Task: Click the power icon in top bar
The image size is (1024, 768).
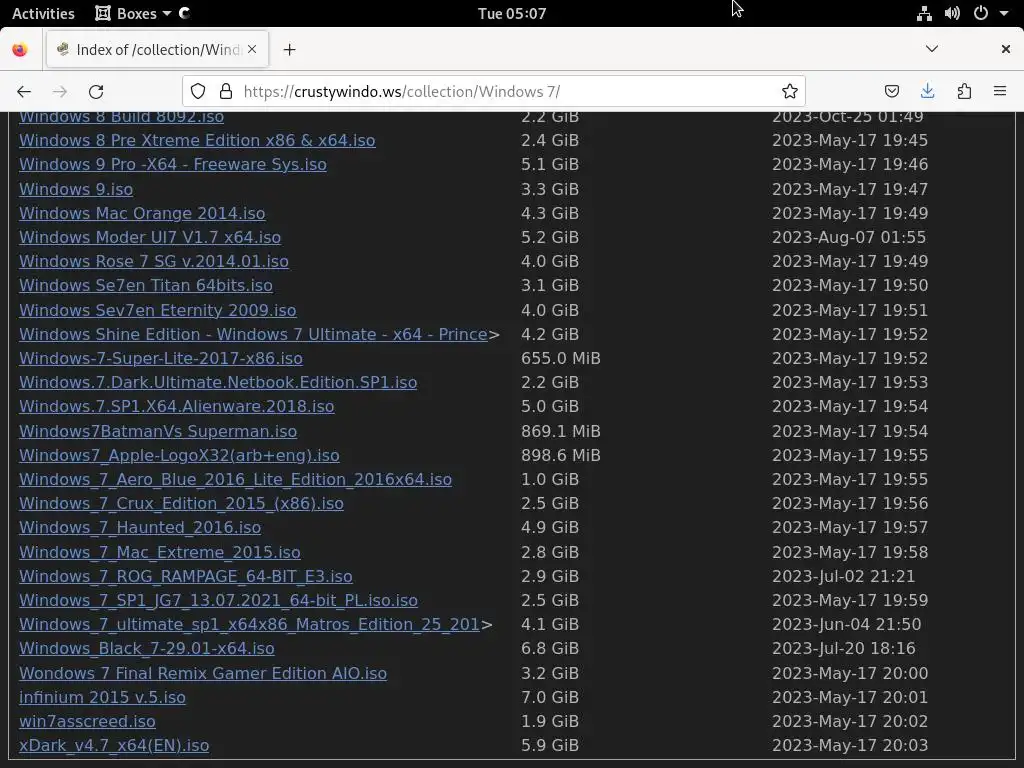Action: (x=981, y=13)
